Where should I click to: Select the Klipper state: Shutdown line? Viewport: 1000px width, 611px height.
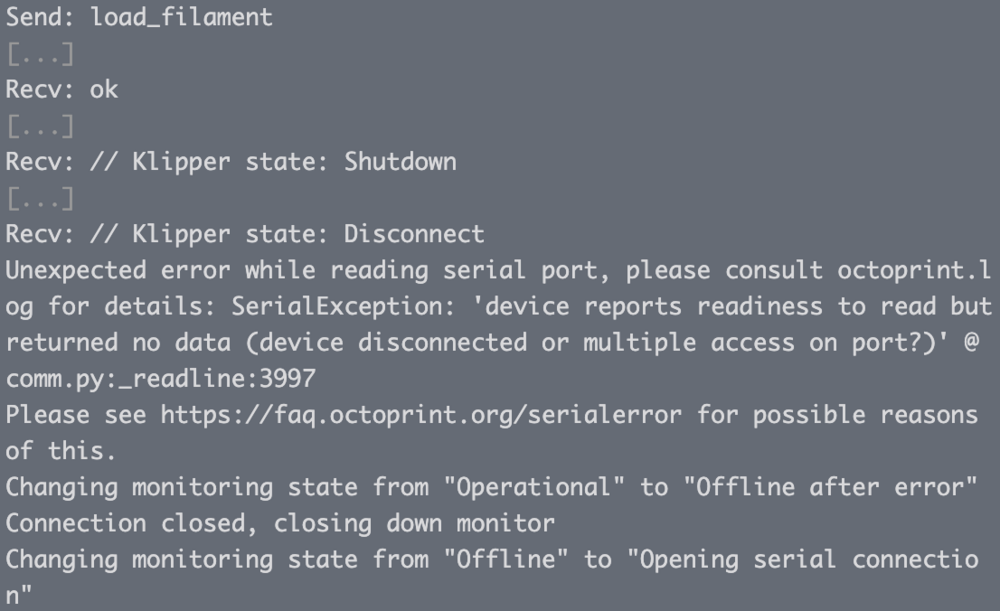coord(231,162)
